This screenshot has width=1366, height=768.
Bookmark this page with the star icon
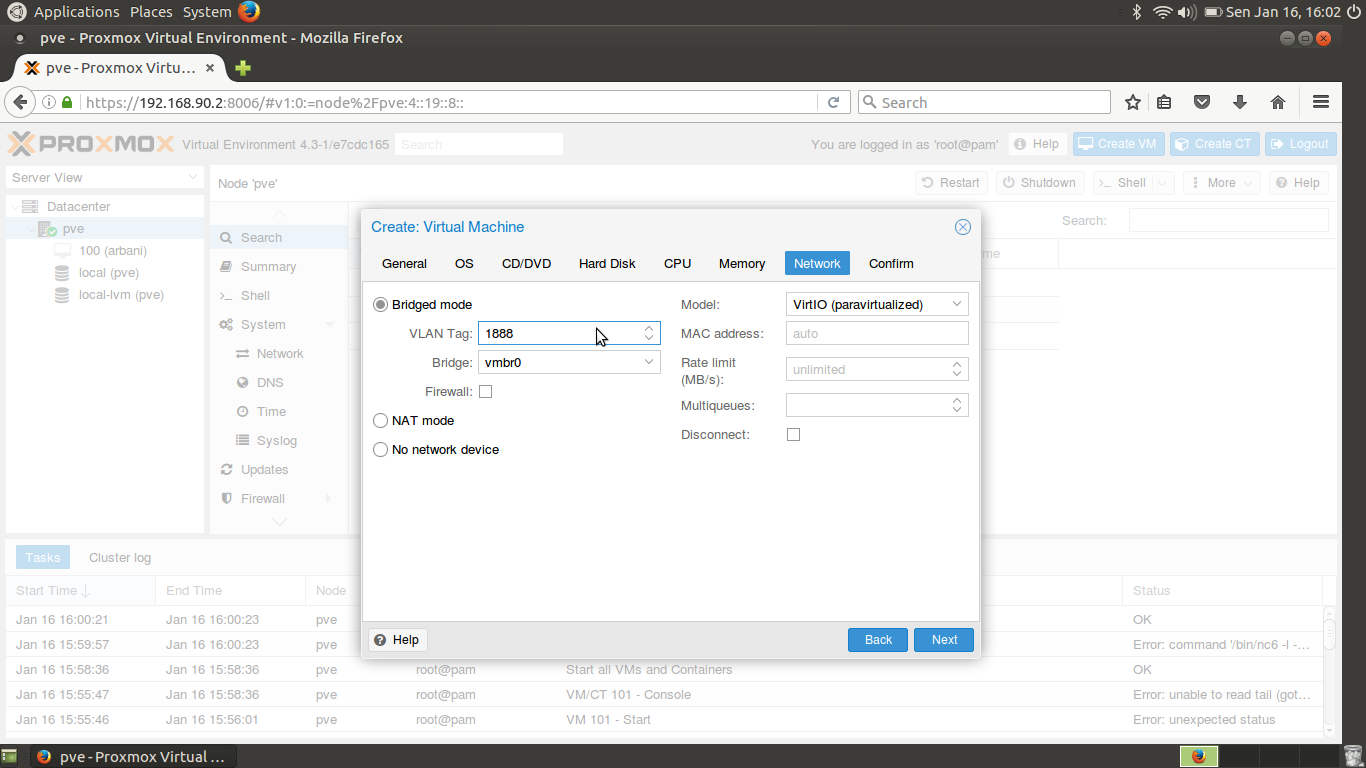pos(1133,102)
